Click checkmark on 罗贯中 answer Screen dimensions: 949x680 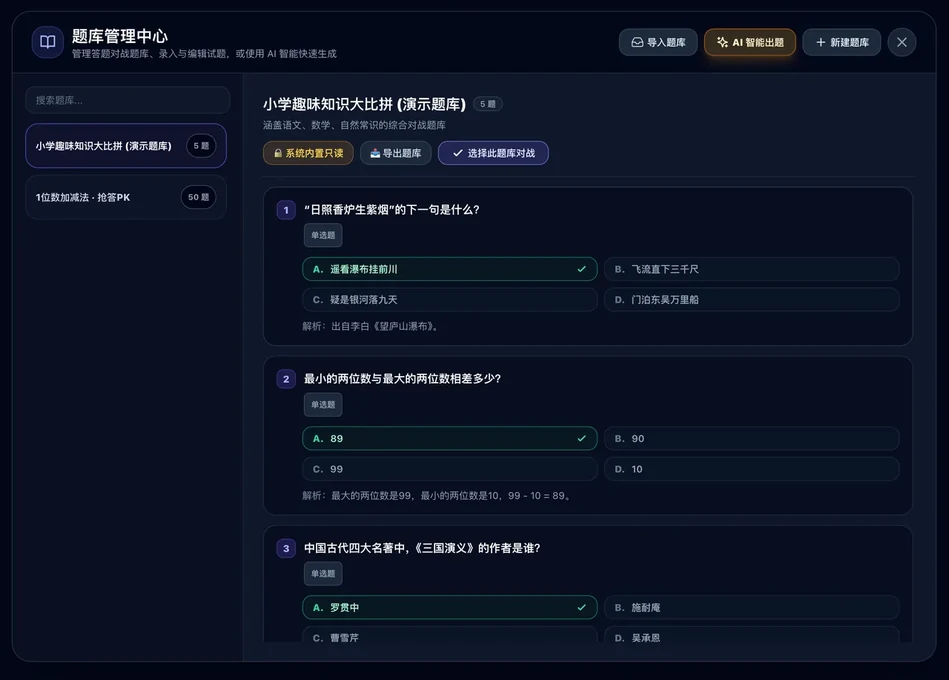[x=582, y=607]
